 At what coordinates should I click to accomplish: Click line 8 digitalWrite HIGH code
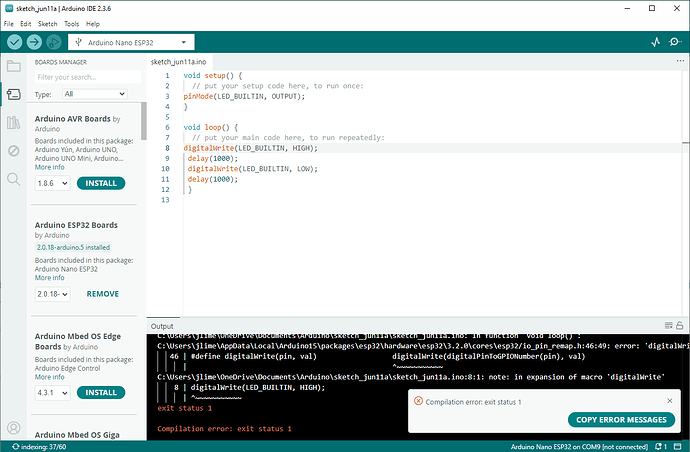(x=250, y=148)
